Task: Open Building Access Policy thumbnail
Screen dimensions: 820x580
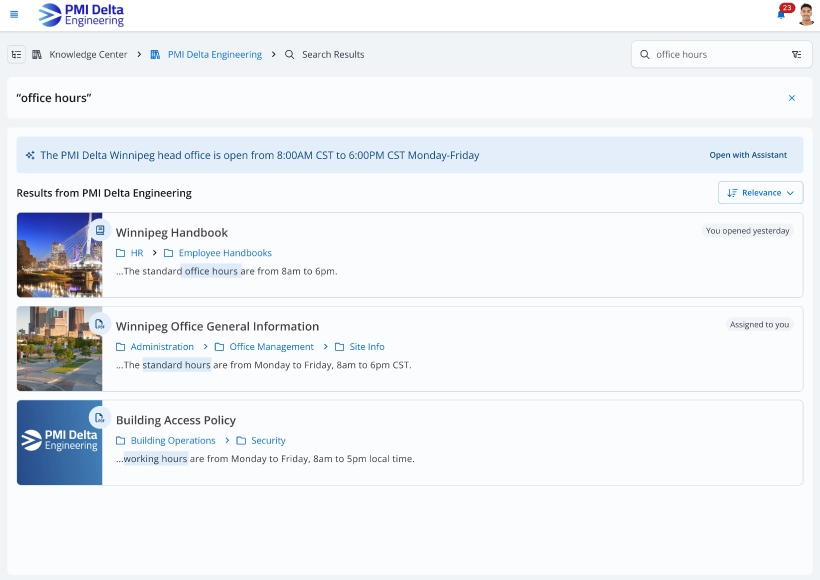Action: click(x=60, y=442)
